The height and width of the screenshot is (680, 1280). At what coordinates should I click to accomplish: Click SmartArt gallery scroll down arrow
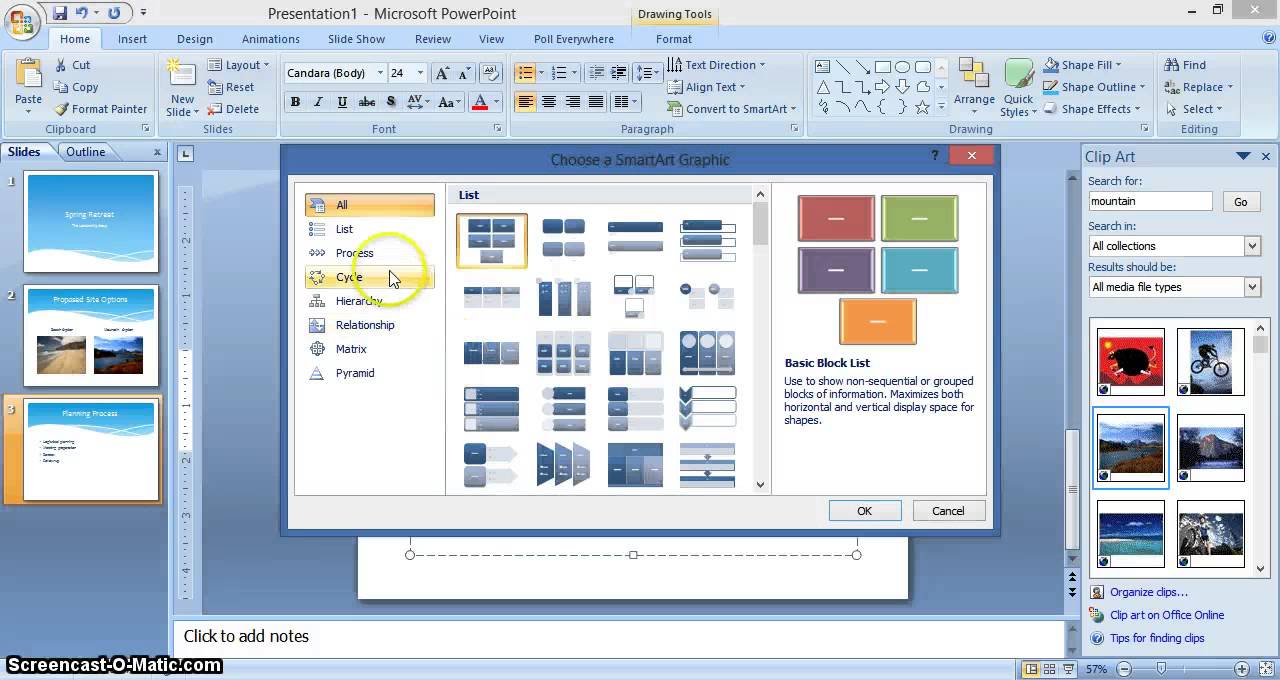pyautogui.click(x=760, y=485)
